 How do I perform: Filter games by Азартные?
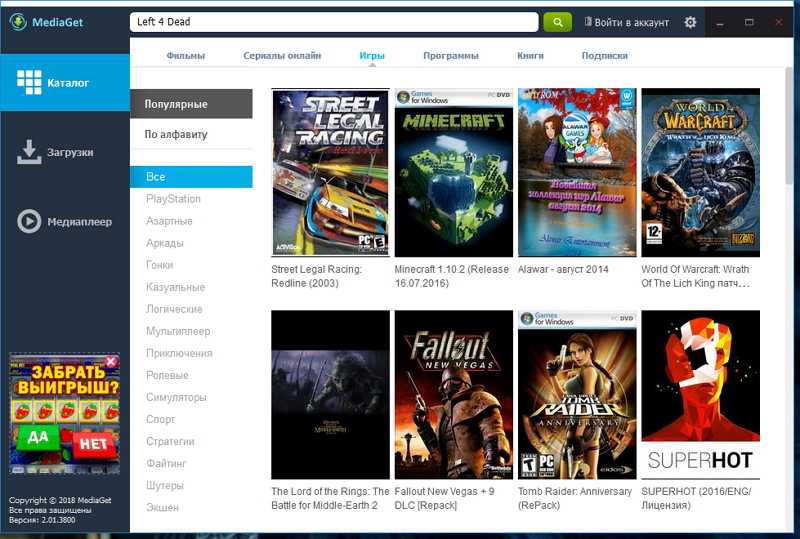(x=169, y=220)
